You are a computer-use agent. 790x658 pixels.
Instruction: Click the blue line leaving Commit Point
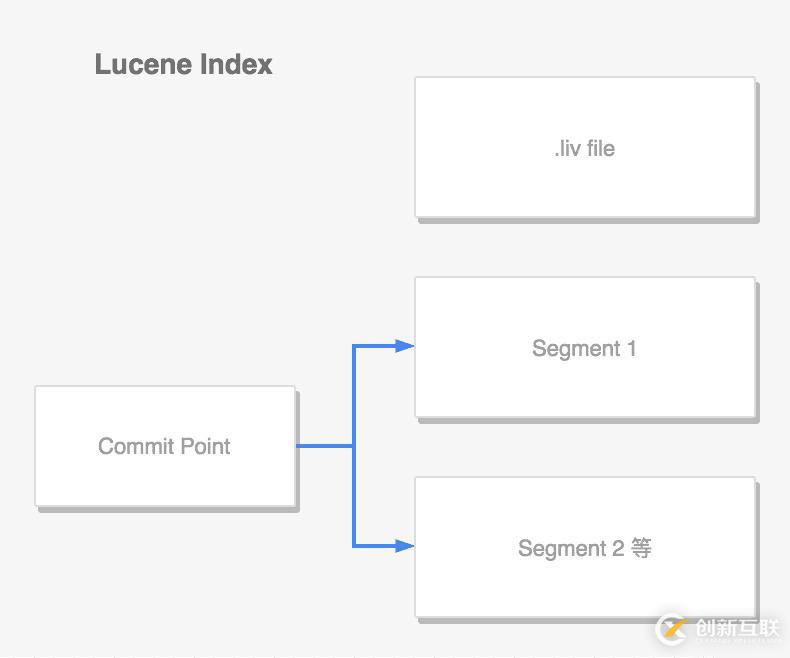coord(324,446)
